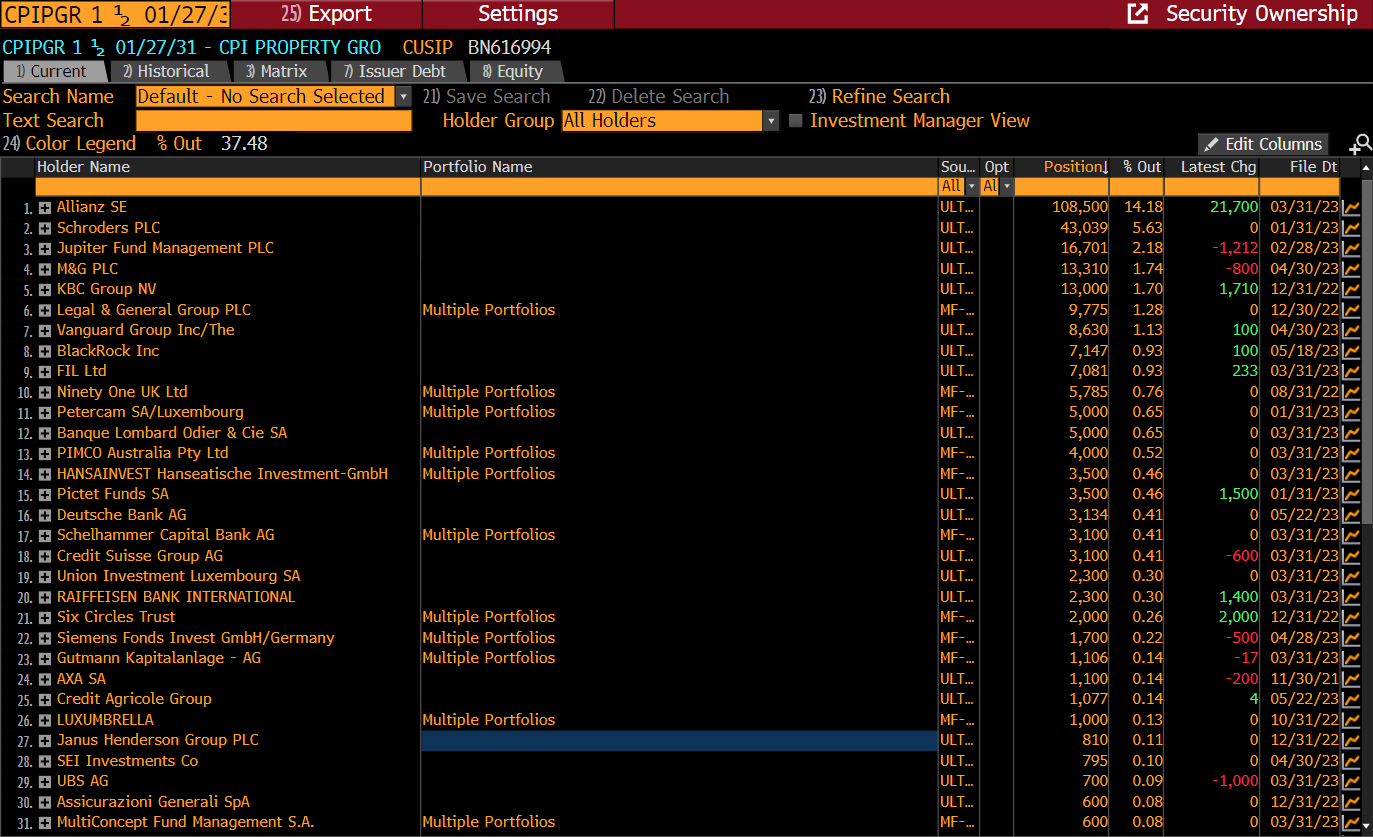This screenshot has width=1373, height=837.
Task: Click chart icon on the FIL Ltd row
Action: tap(1351, 371)
